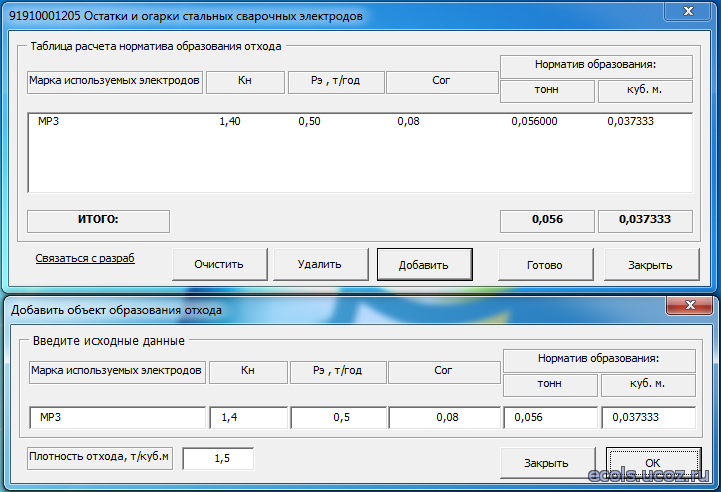
Task: Click Закрыть in the Добавить объект dialog
Action: (x=547, y=463)
